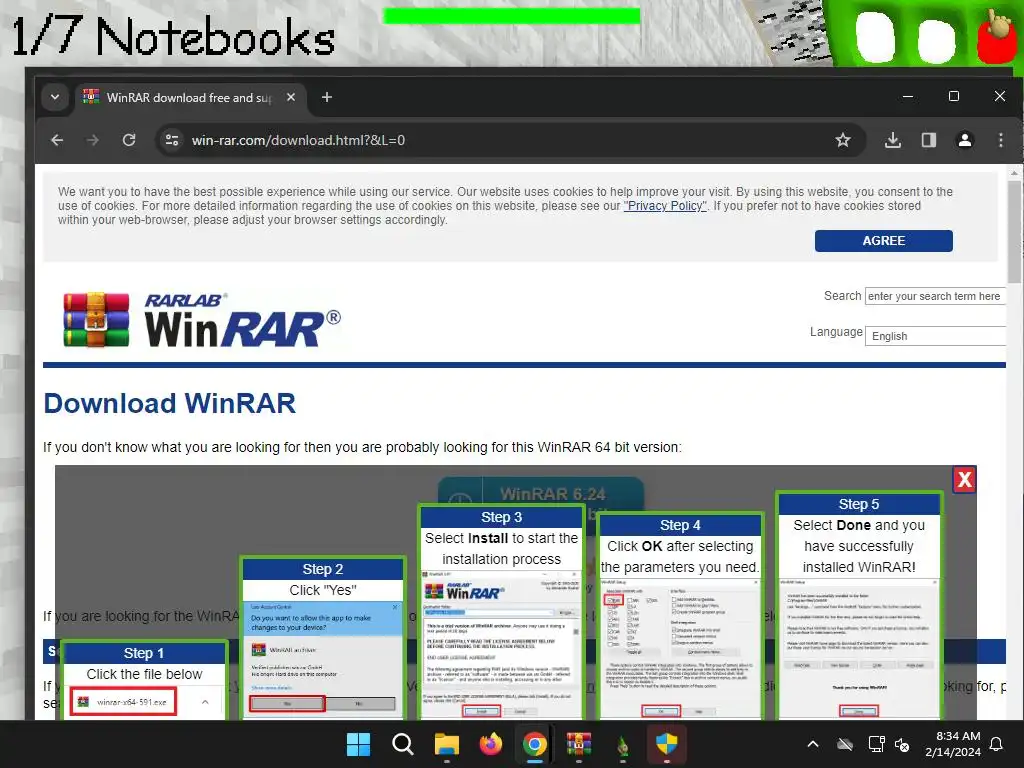The height and width of the screenshot is (768, 1024).
Task: Open WinRAR app in the taskbar
Action: [x=579, y=744]
